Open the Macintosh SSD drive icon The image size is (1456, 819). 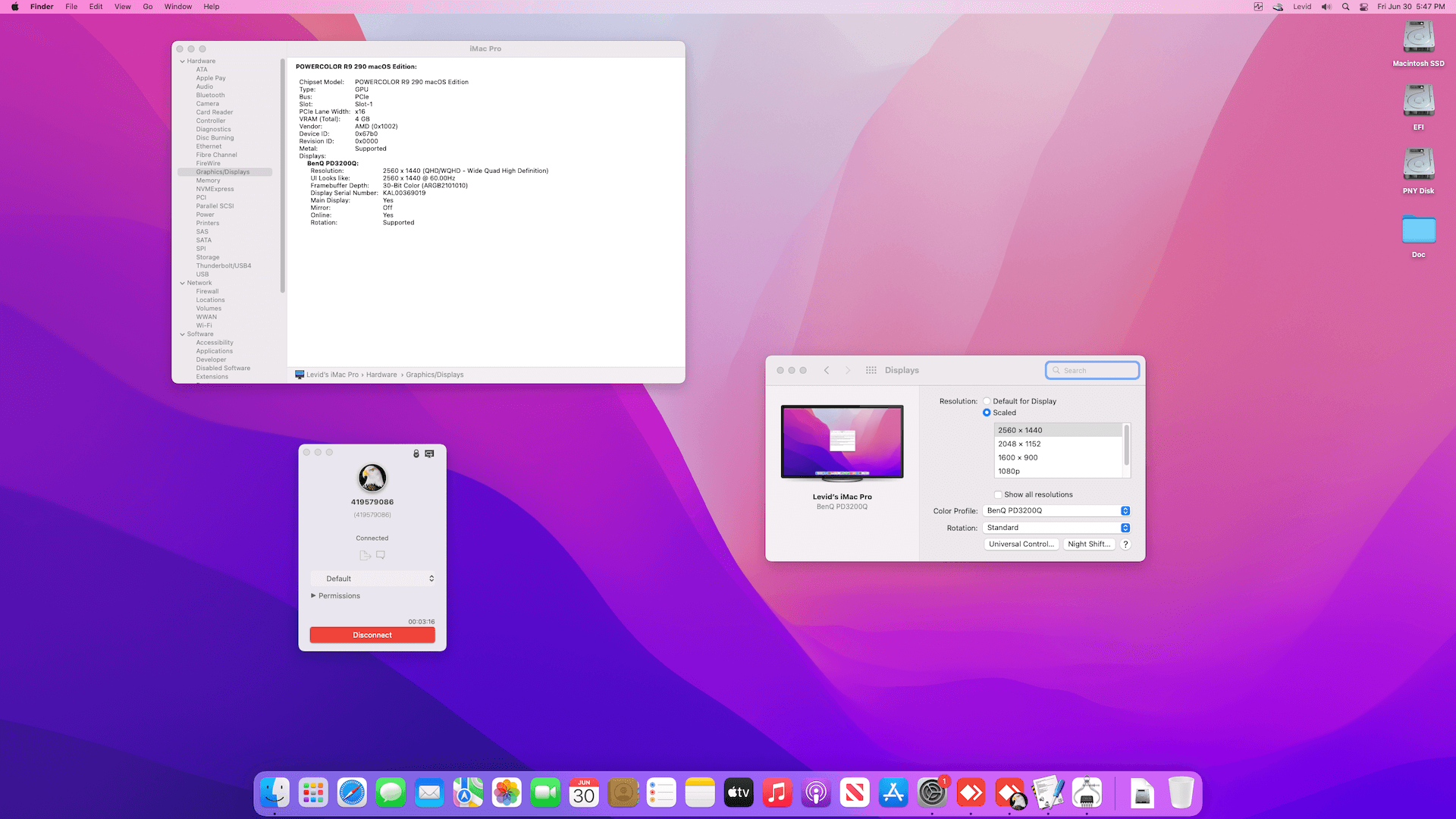[x=1418, y=38]
